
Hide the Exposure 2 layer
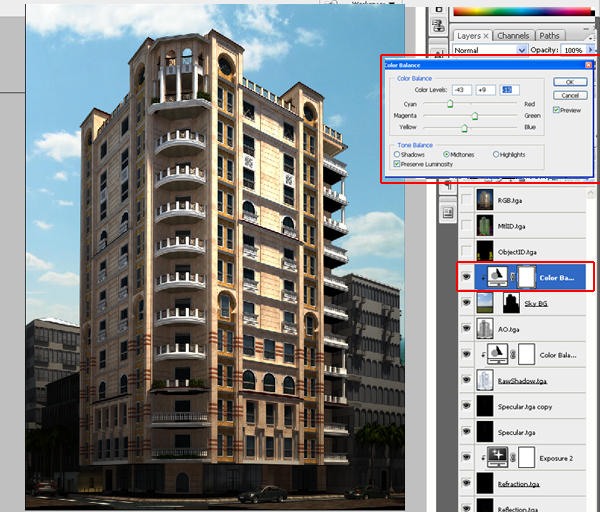click(x=466, y=457)
